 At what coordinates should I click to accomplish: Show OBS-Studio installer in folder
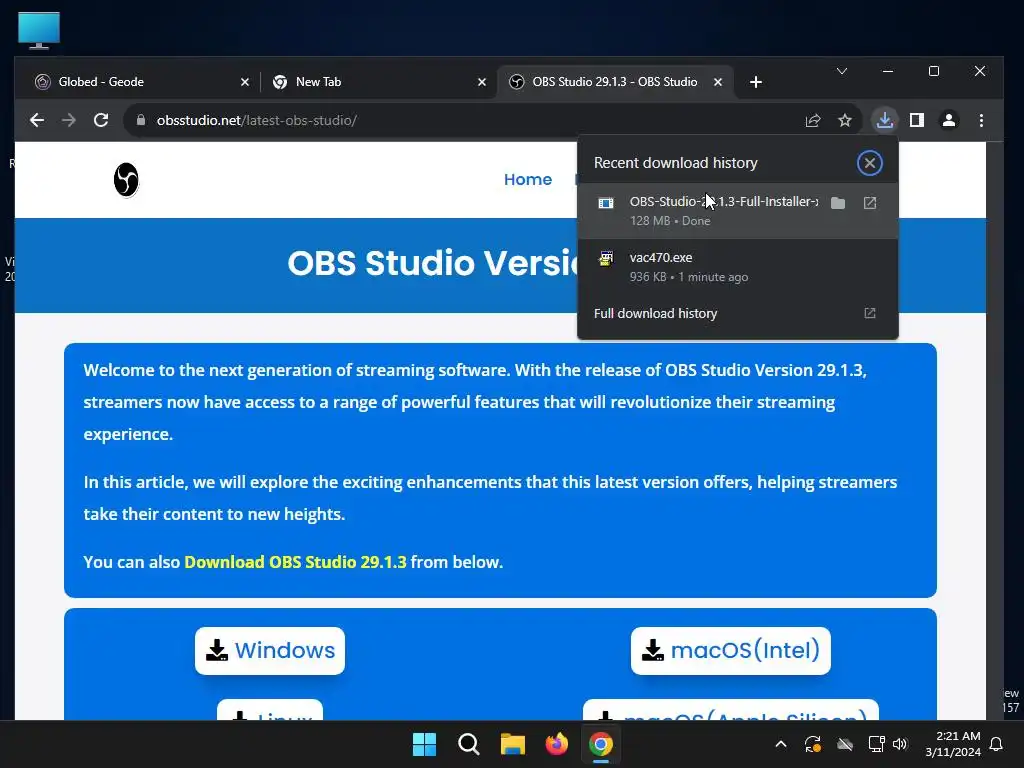click(838, 203)
